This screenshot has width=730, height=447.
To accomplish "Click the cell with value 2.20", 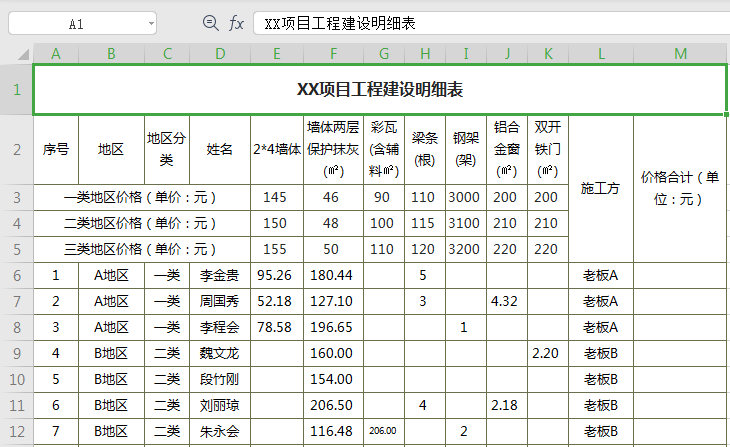I will (x=548, y=353).
